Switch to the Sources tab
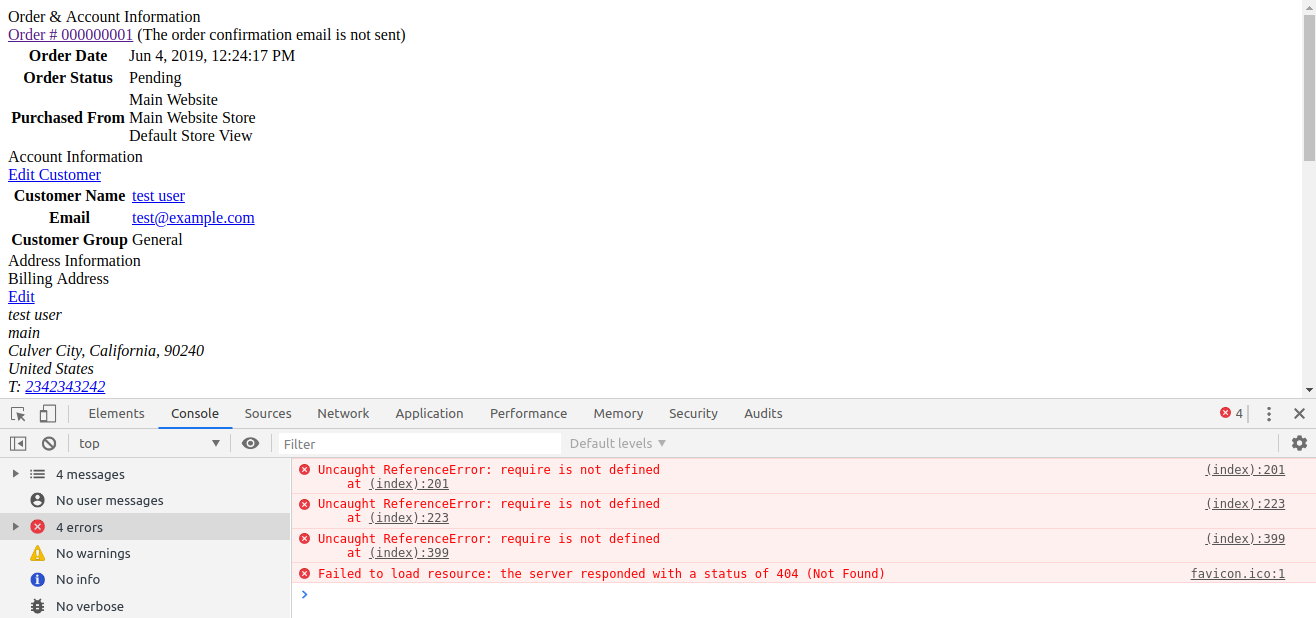 point(268,414)
